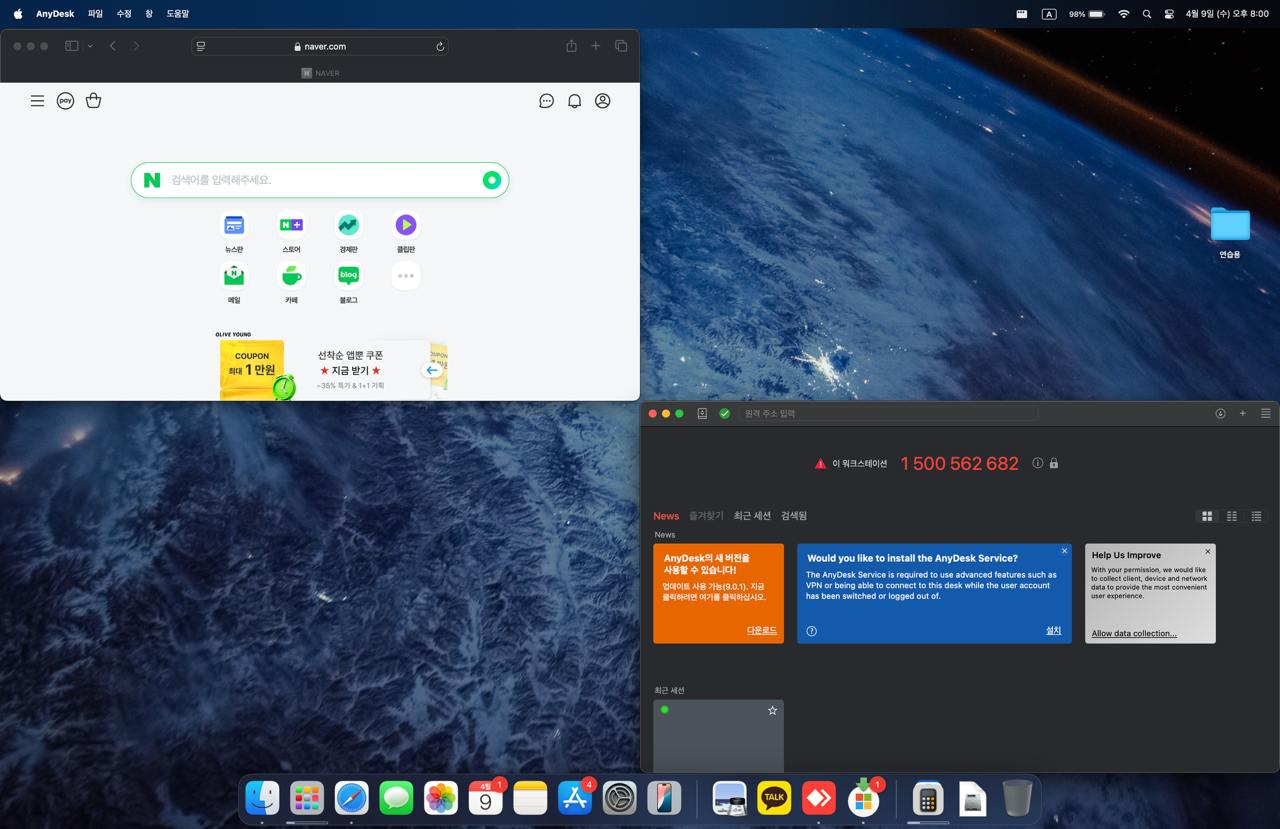This screenshot has height=829, width=1280.
Task: Open the Naver chat bubble icon
Action: tap(546, 101)
